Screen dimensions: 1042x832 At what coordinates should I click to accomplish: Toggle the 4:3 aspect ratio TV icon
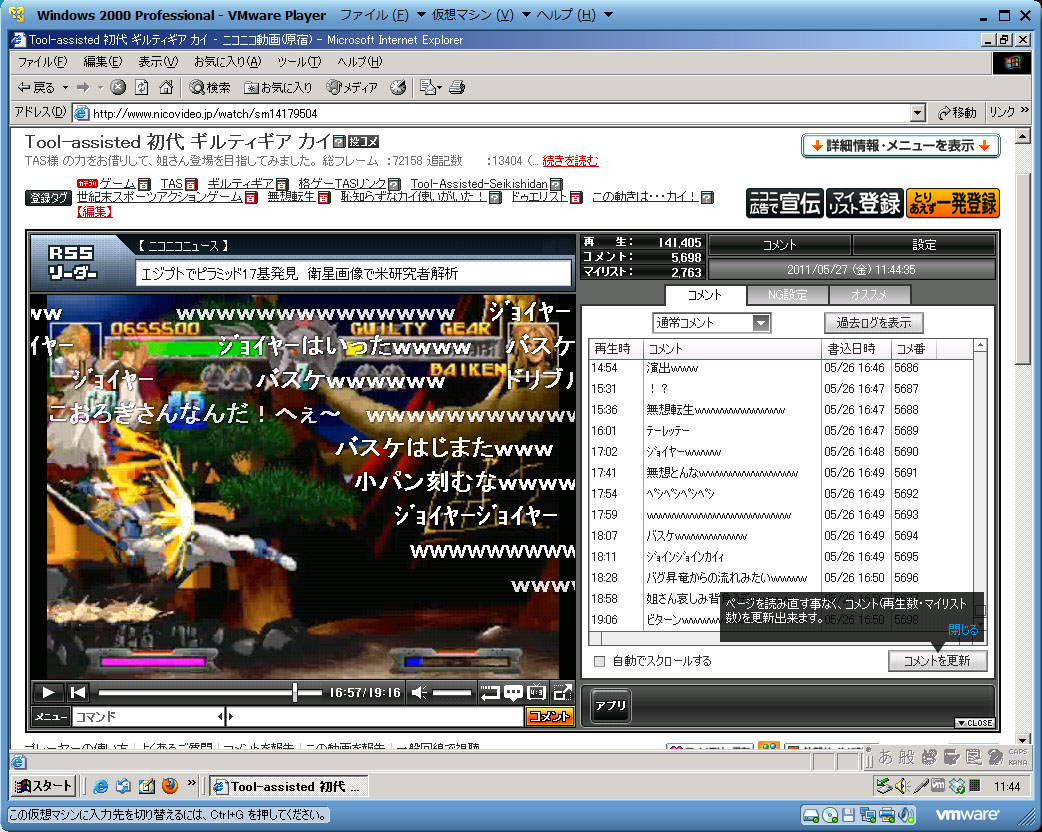point(536,692)
